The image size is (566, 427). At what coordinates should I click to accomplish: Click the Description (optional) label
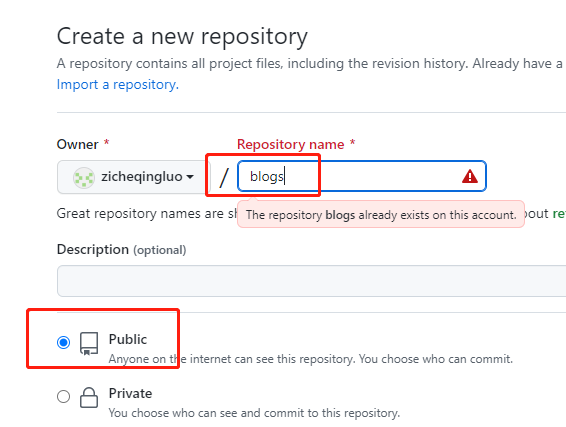tap(122, 249)
